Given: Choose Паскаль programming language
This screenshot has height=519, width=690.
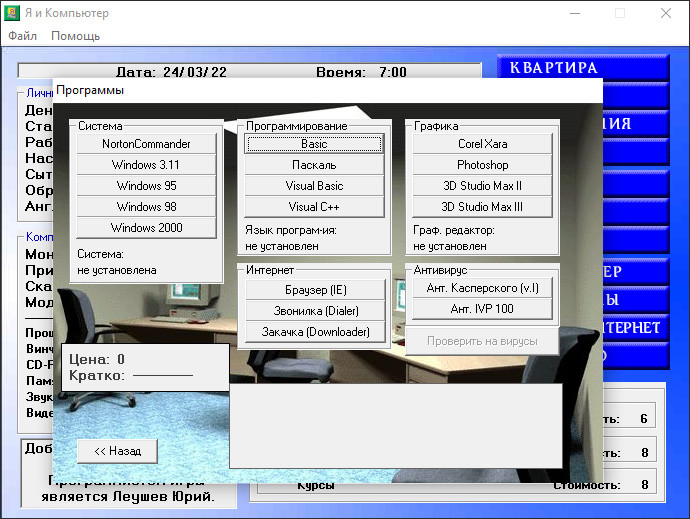Looking at the screenshot, I should click(314, 165).
